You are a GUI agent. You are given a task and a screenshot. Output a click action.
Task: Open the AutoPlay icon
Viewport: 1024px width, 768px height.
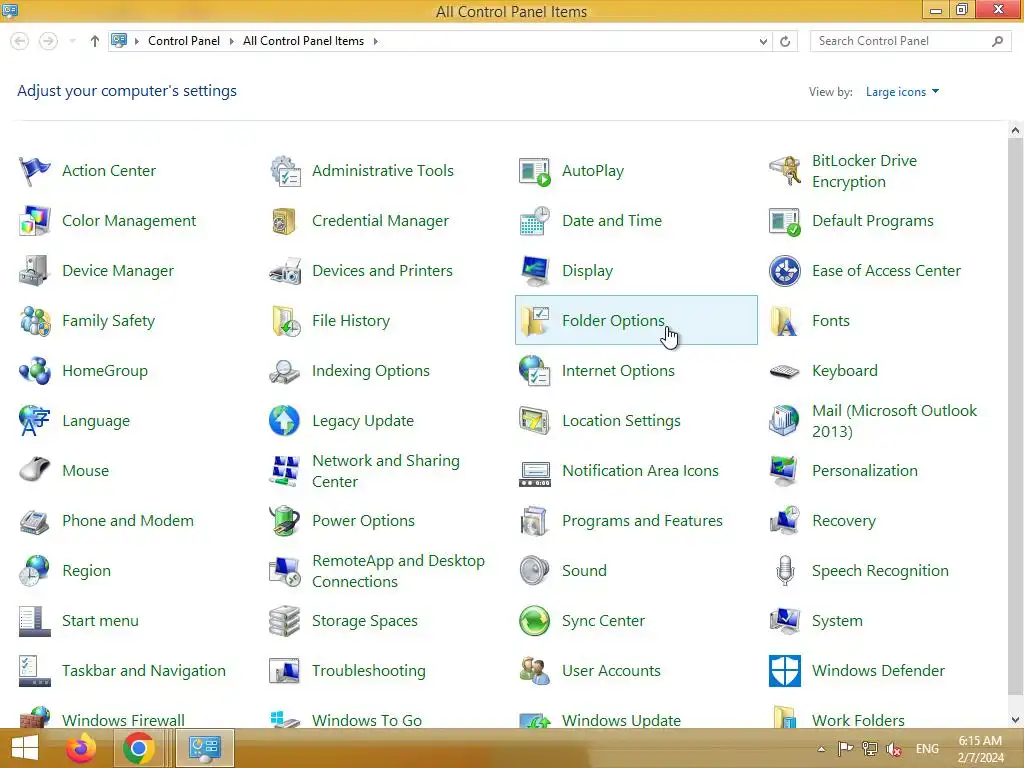[x=535, y=171]
